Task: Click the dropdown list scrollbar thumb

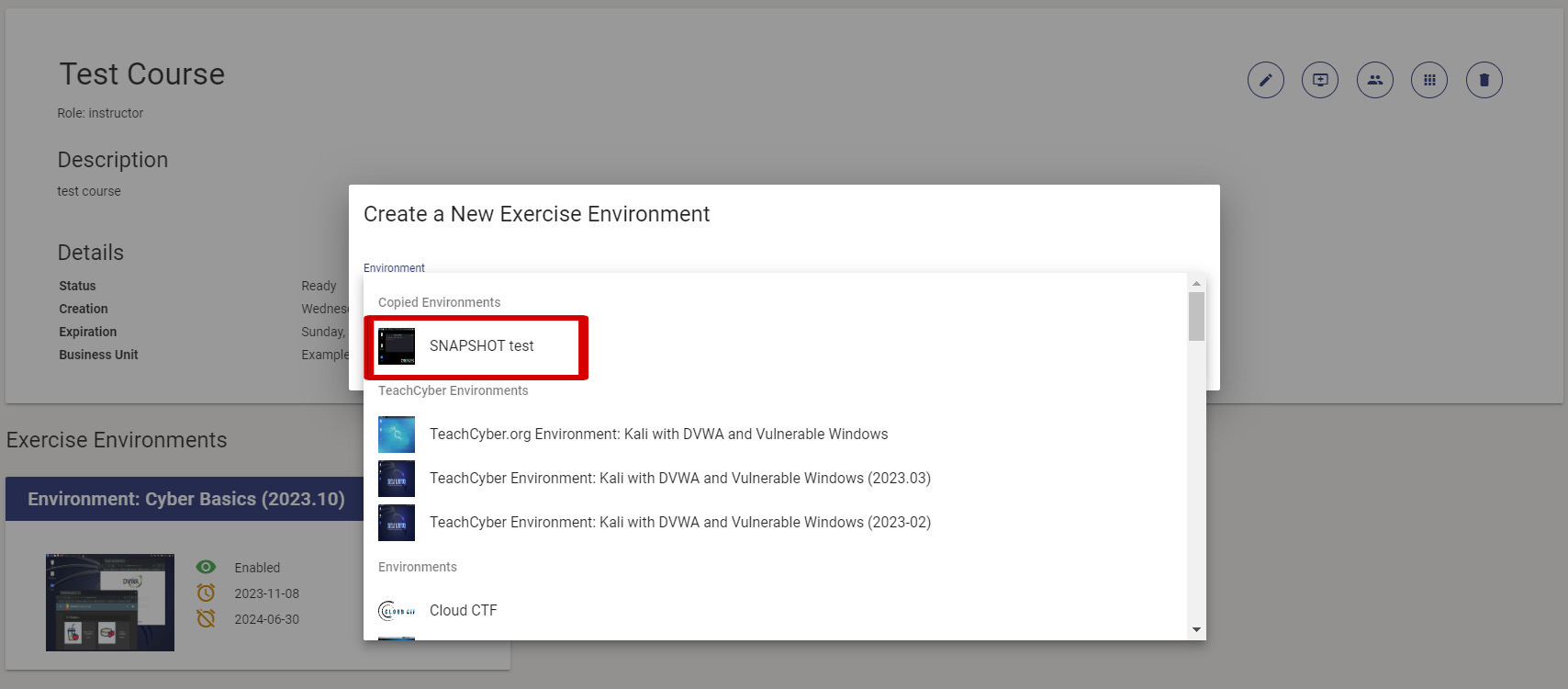Action: point(1196,317)
